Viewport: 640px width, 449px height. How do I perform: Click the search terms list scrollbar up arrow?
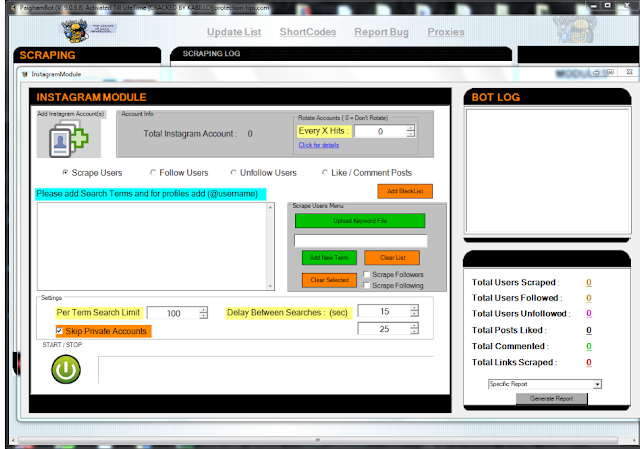tap(270, 207)
